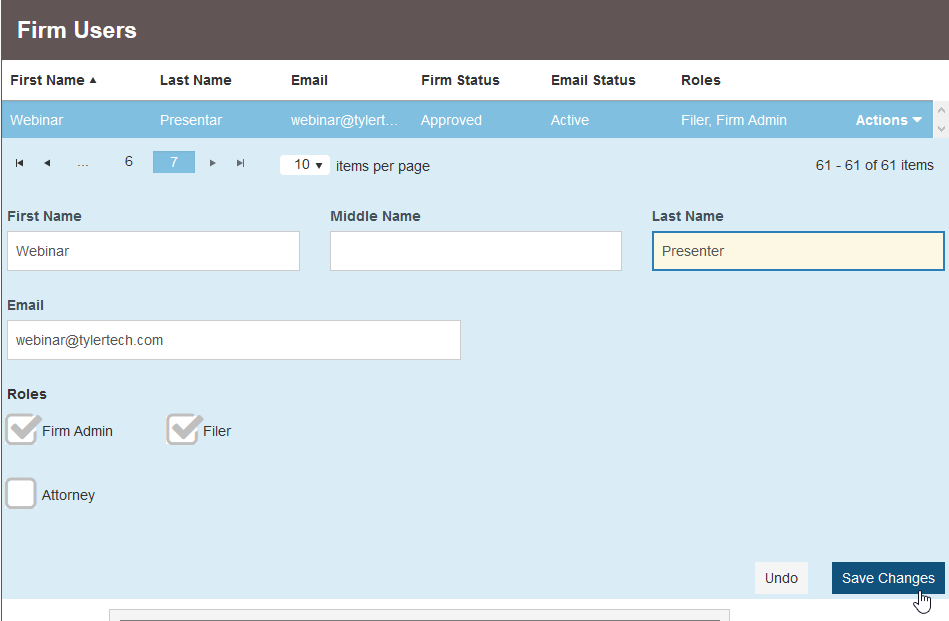Open the Actions dropdown for Webinar row
Image resolution: width=949 pixels, height=621 pixels.
tap(888, 120)
